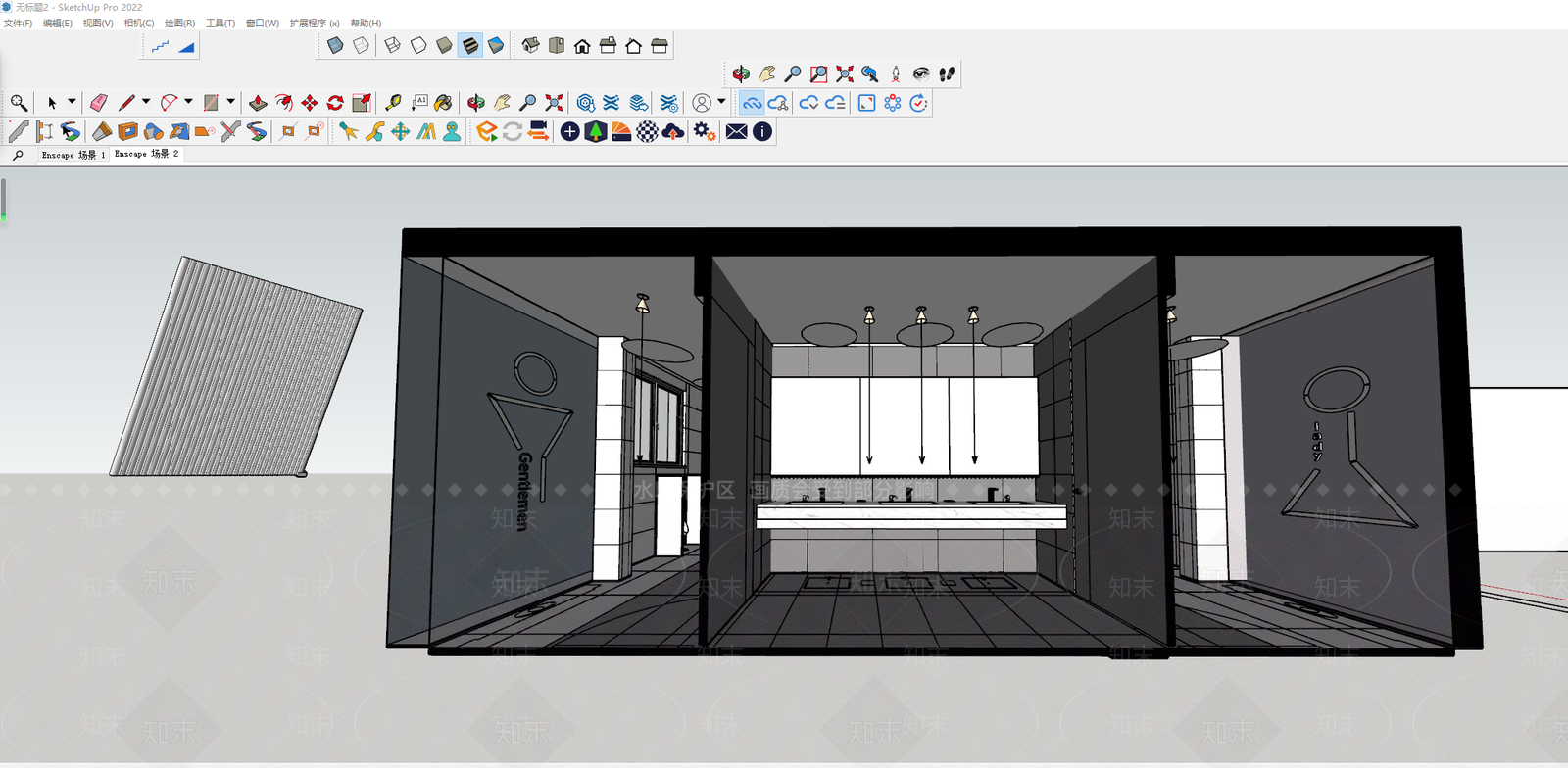The width and height of the screenshot is (1568, 768).
Task: Pick the Tape Measure tool
Action: pos(393,103)
